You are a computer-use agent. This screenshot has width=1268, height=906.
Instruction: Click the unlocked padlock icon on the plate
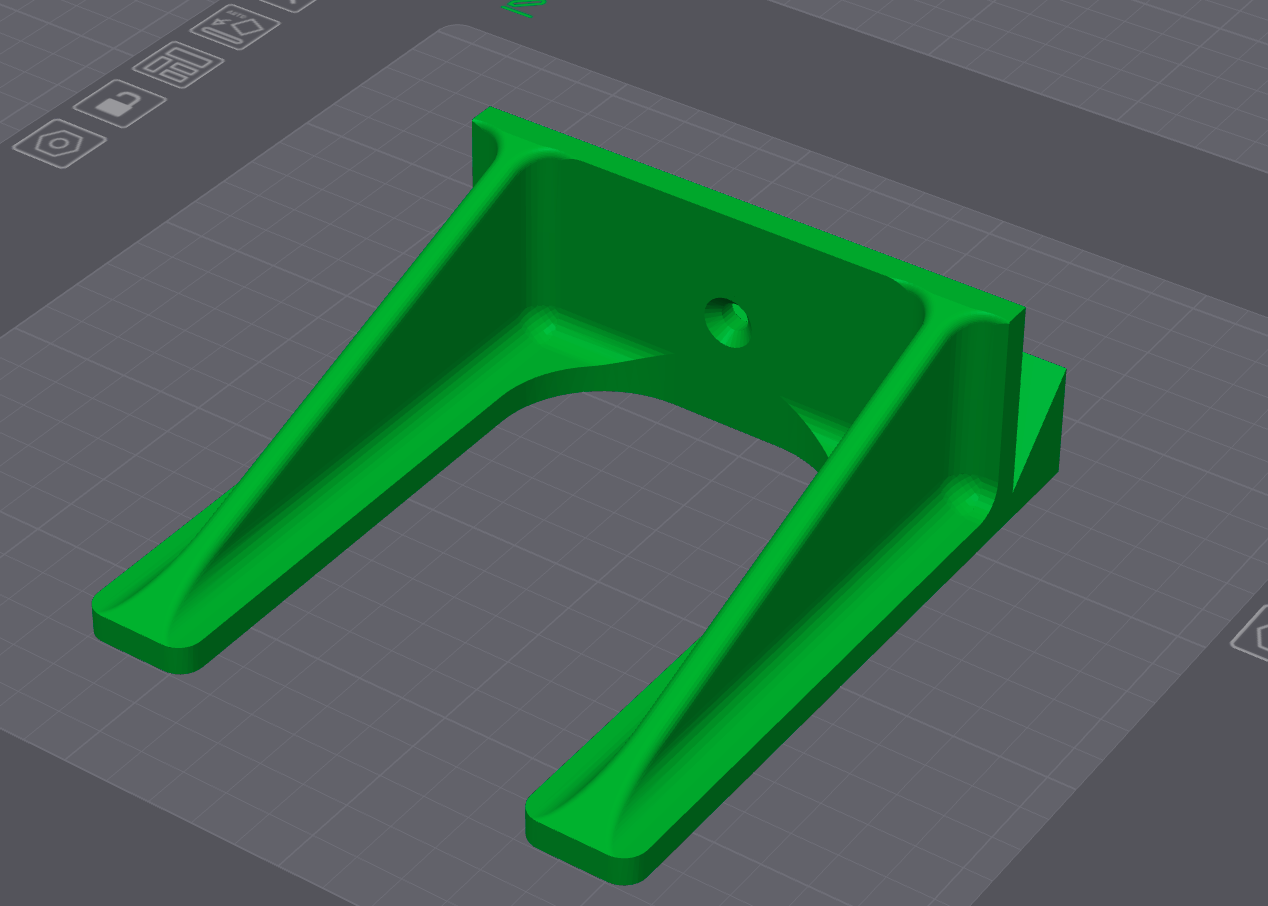tap(116, 105)
